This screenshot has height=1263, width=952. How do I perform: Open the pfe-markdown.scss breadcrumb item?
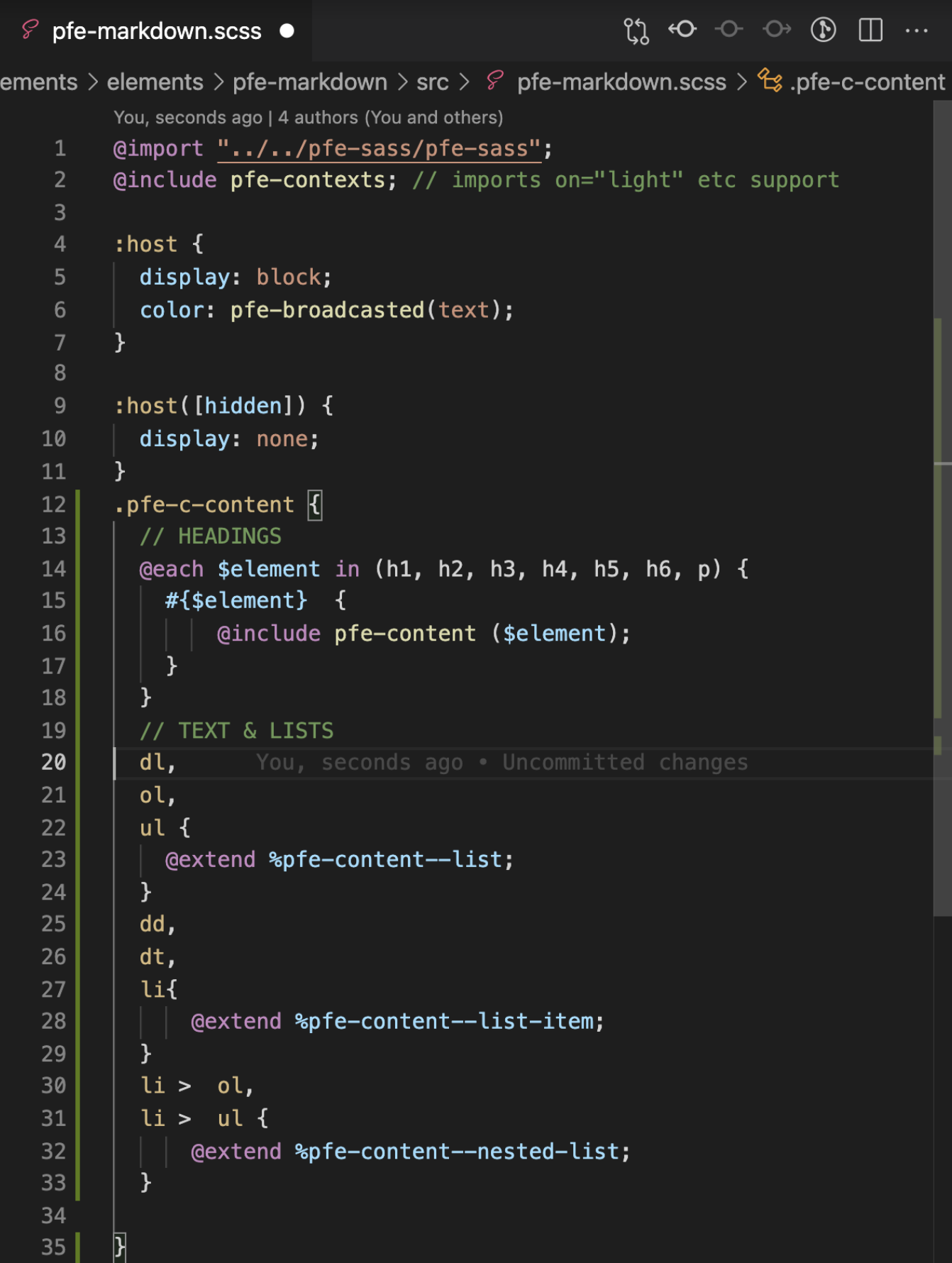pos(621,82)
